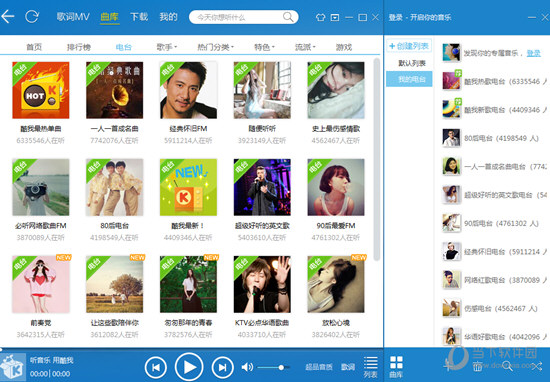Viewport: 550px width, 382px height.
Task: Select 我的电台 in playlist sidebar
Action: (x=409, y=79)
